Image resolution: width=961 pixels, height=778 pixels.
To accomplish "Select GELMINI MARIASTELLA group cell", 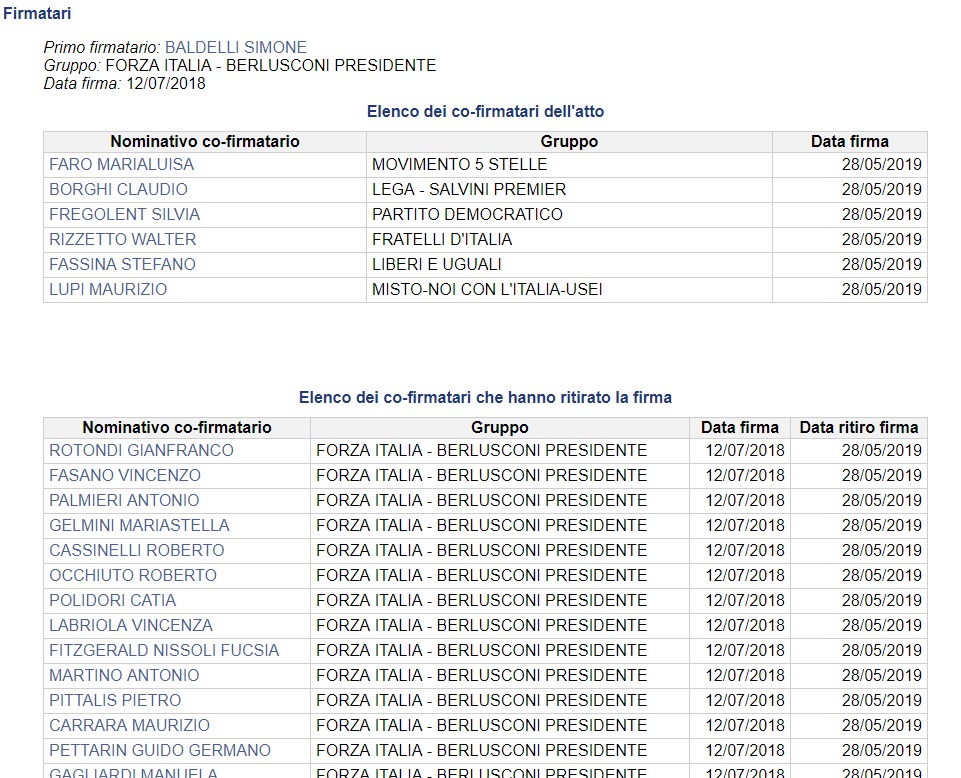I will coord(499,526).
